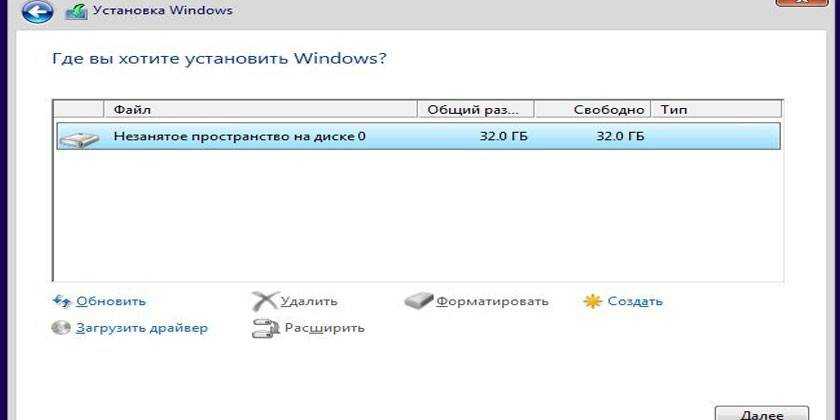This screenshot has height=420, width=840.
Task: Create a new partition via Создать link
Action: pyautogui.click(x=634, y=301)
